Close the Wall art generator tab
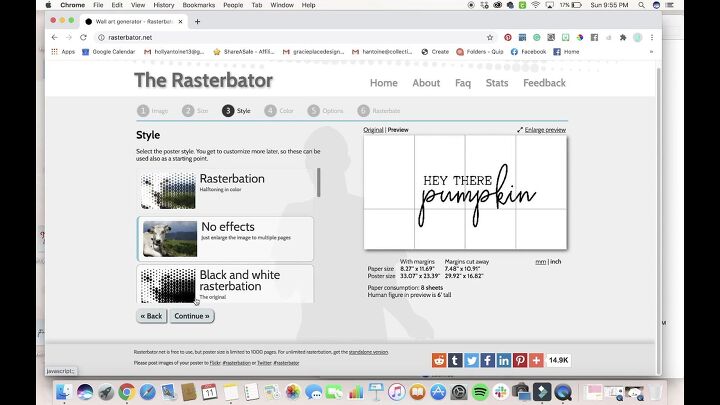This screenshot has width=720, height=405. click(x=180, y=22)
